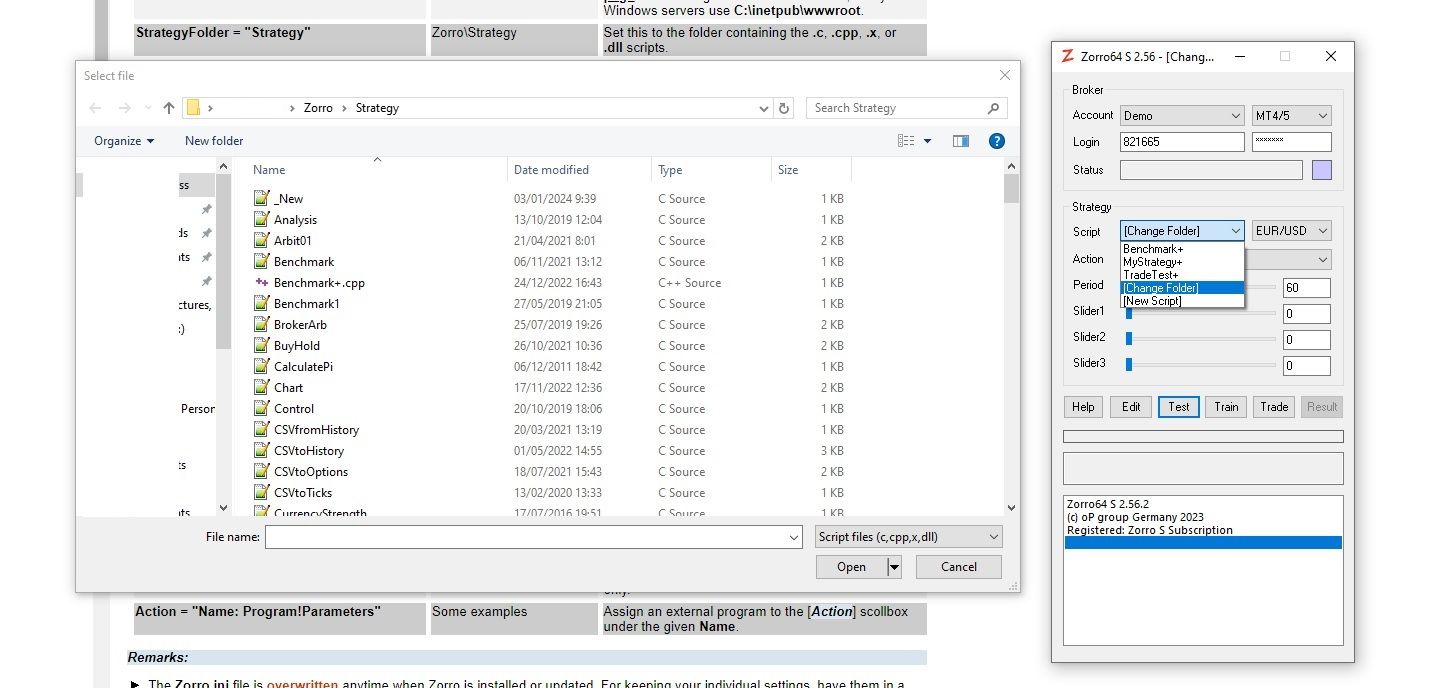Click the Benchmark+.cpp file icon
The width and height of the screenshot is (1429, 688).
click(262, 283)
